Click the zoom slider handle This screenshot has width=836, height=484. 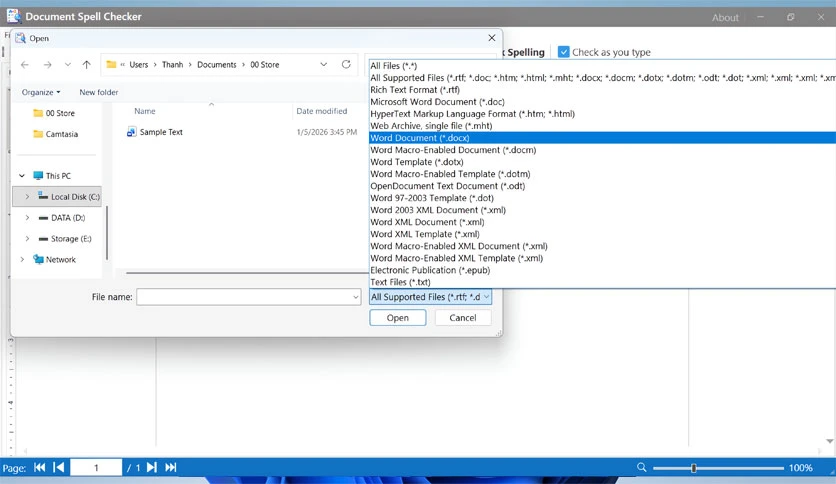pos(694,468)
